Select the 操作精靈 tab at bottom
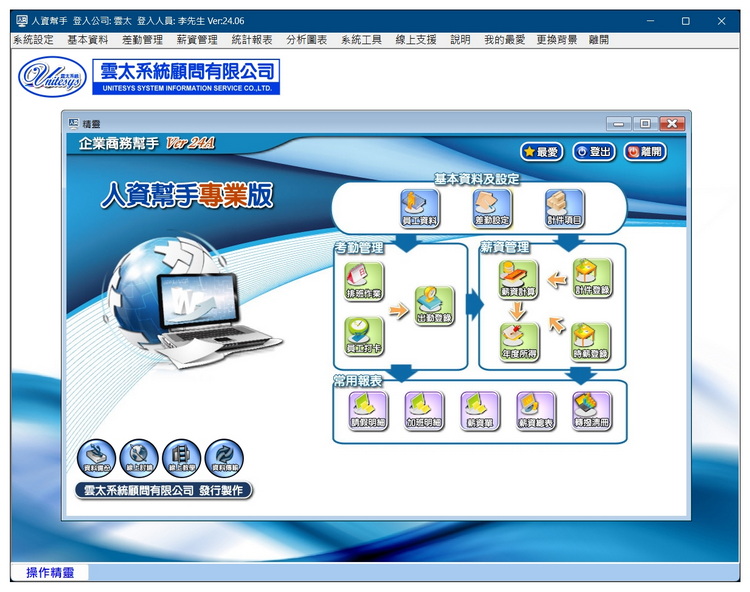The height and width of the screenshot is (592, 750). coord(51,573)
